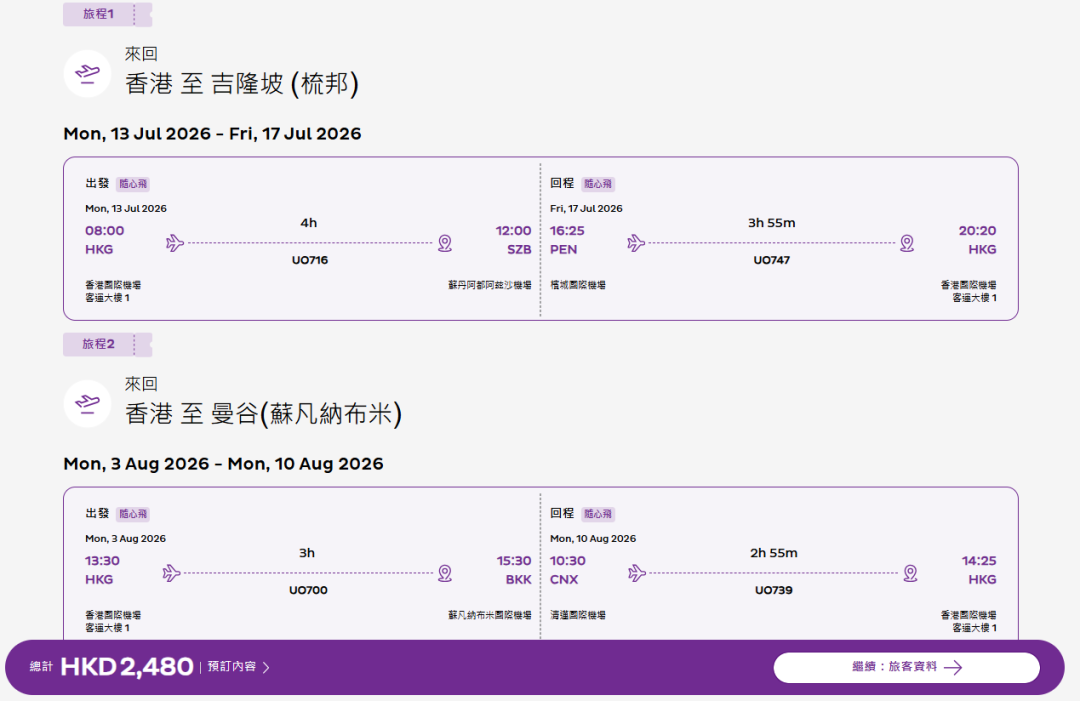Click the 隨心飛 tag on Aug 3 departure
This screenshot has width=1080, height=701.
(x=133, y=514)
